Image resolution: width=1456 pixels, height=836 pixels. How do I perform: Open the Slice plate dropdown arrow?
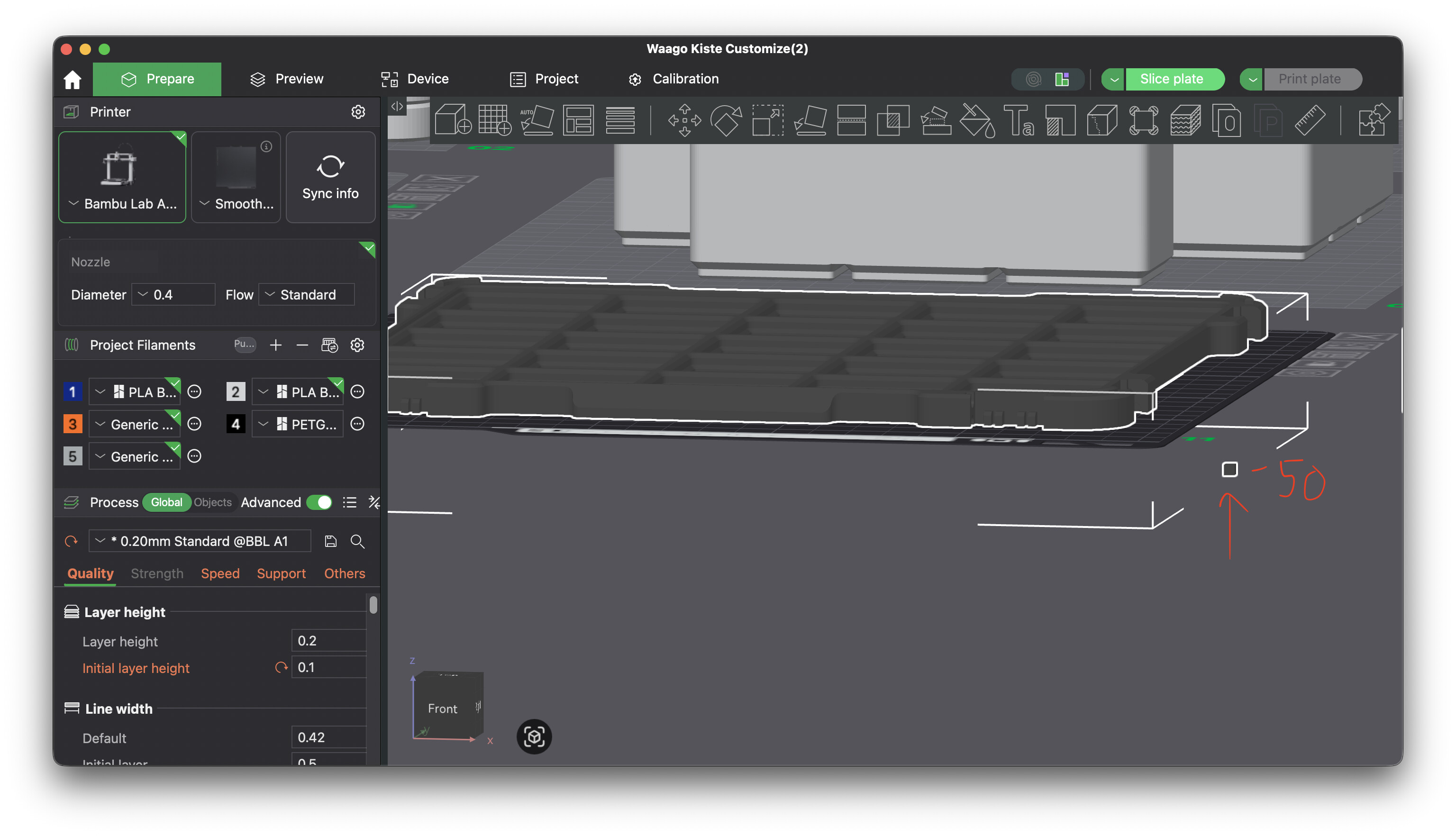click(x=1114, y=79)
